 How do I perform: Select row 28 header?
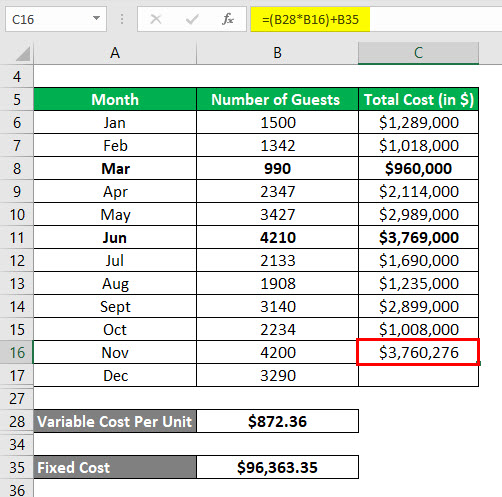[17, 421]
